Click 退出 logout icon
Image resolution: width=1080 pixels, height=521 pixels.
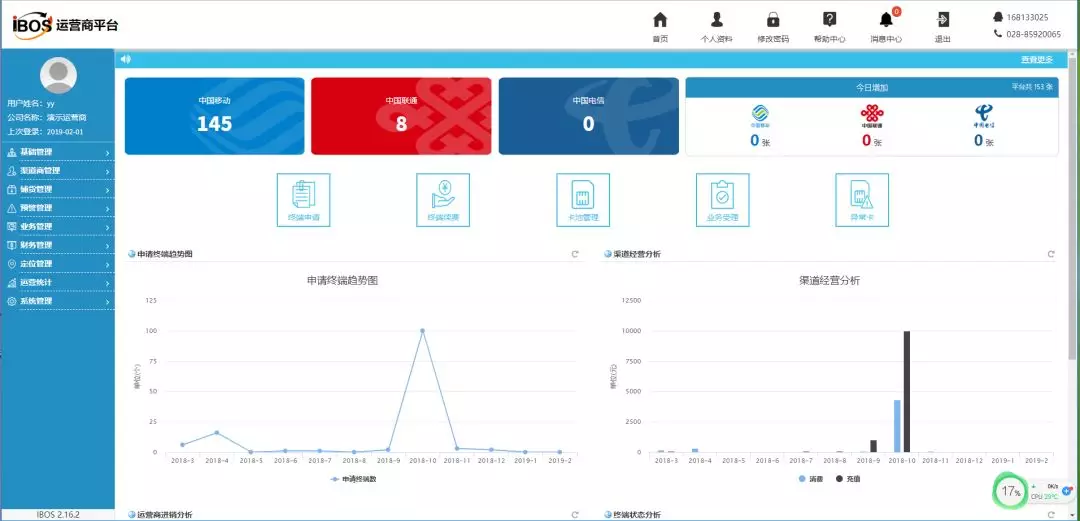coord(942,27)
